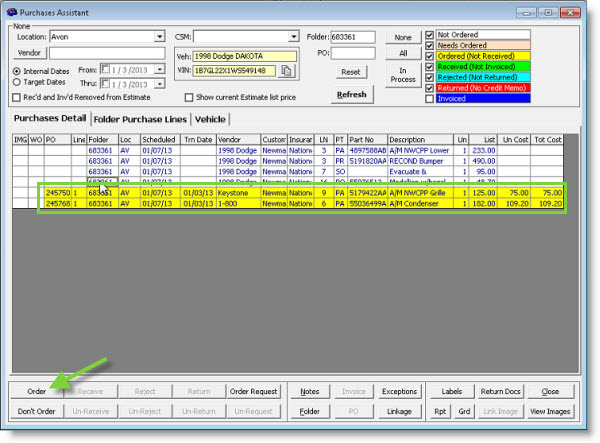Click the All filter button
The height and width of the screenshot is (443, 600).
[x=403, y=53]
